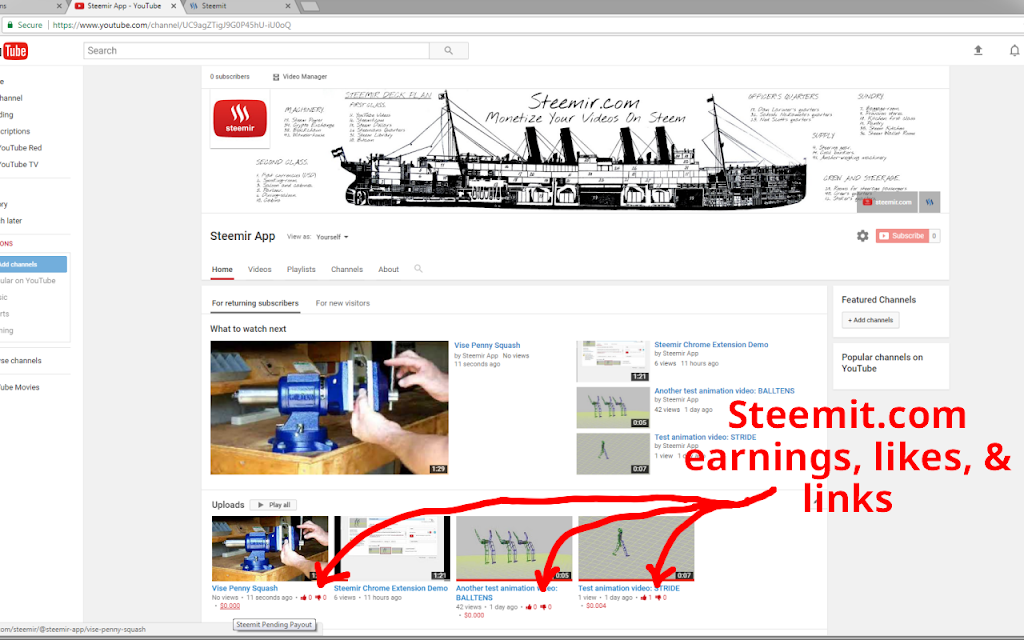Play the large Vise Penny Squash featured video

329,408
